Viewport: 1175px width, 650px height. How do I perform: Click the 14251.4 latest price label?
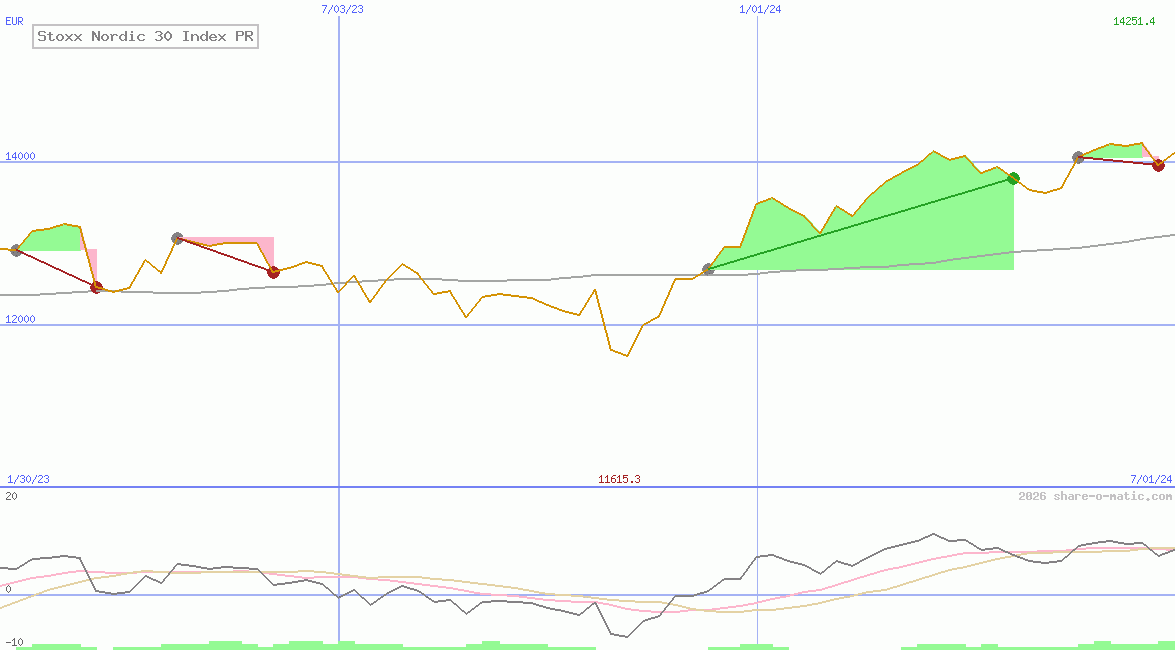pyautogui.click(x=1133, y=20)
